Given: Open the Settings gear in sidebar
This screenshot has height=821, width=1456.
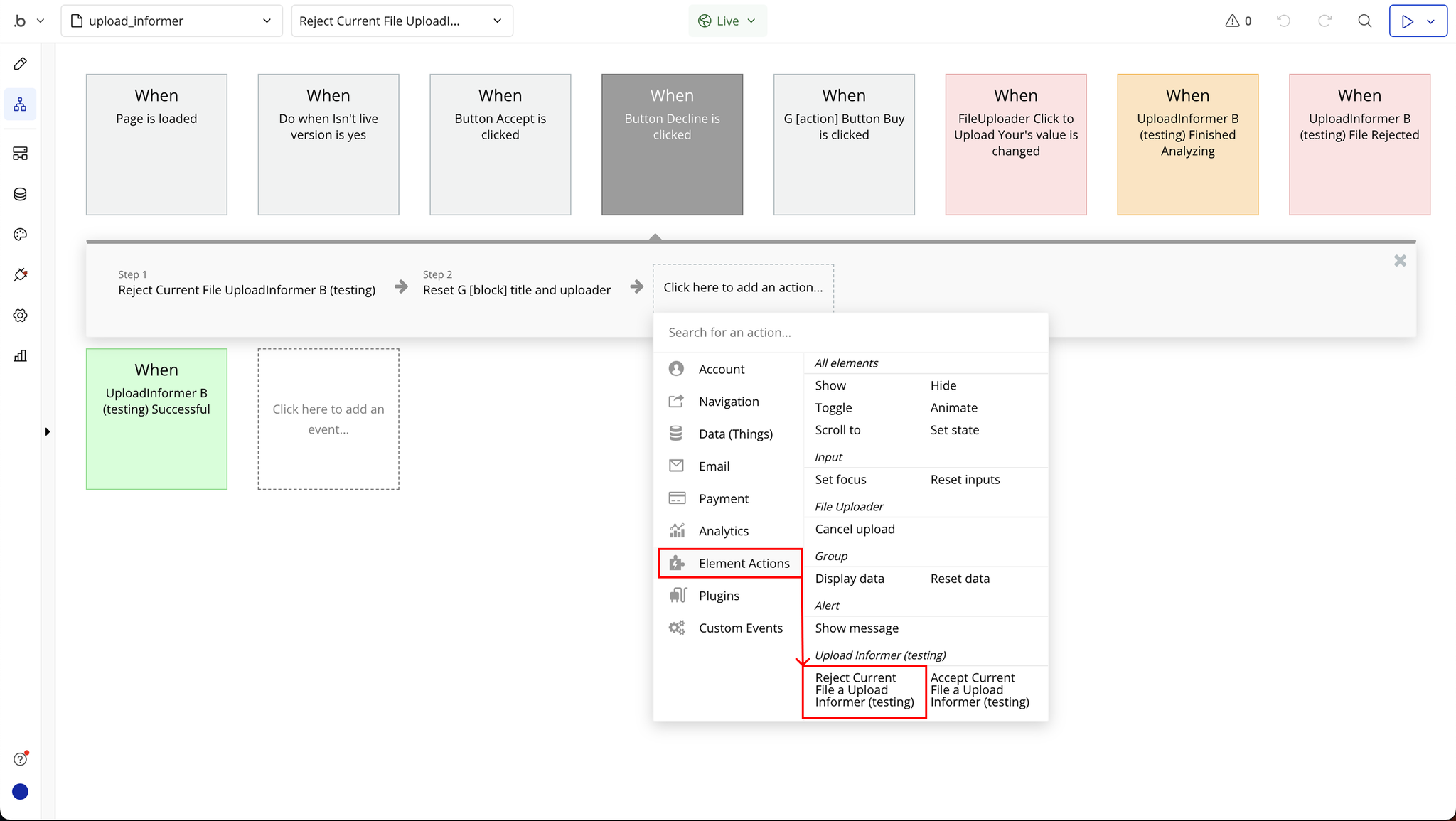Looking at the screenshot, I should point(21,316).
